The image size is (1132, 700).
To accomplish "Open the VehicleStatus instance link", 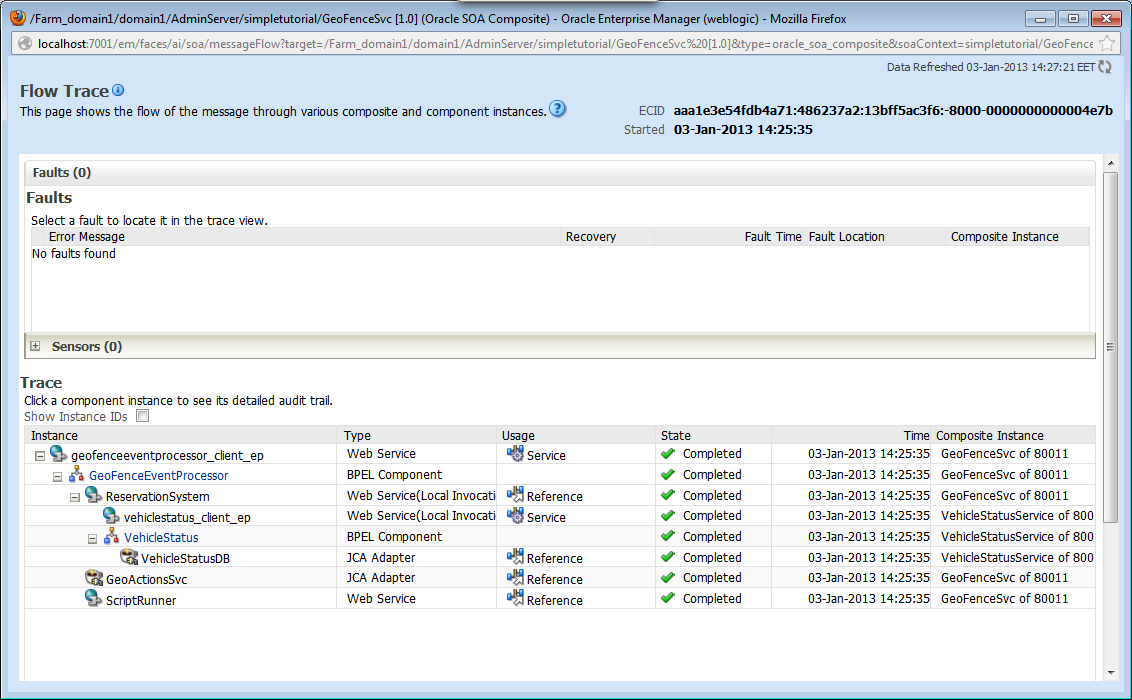I will pos(161,538).
